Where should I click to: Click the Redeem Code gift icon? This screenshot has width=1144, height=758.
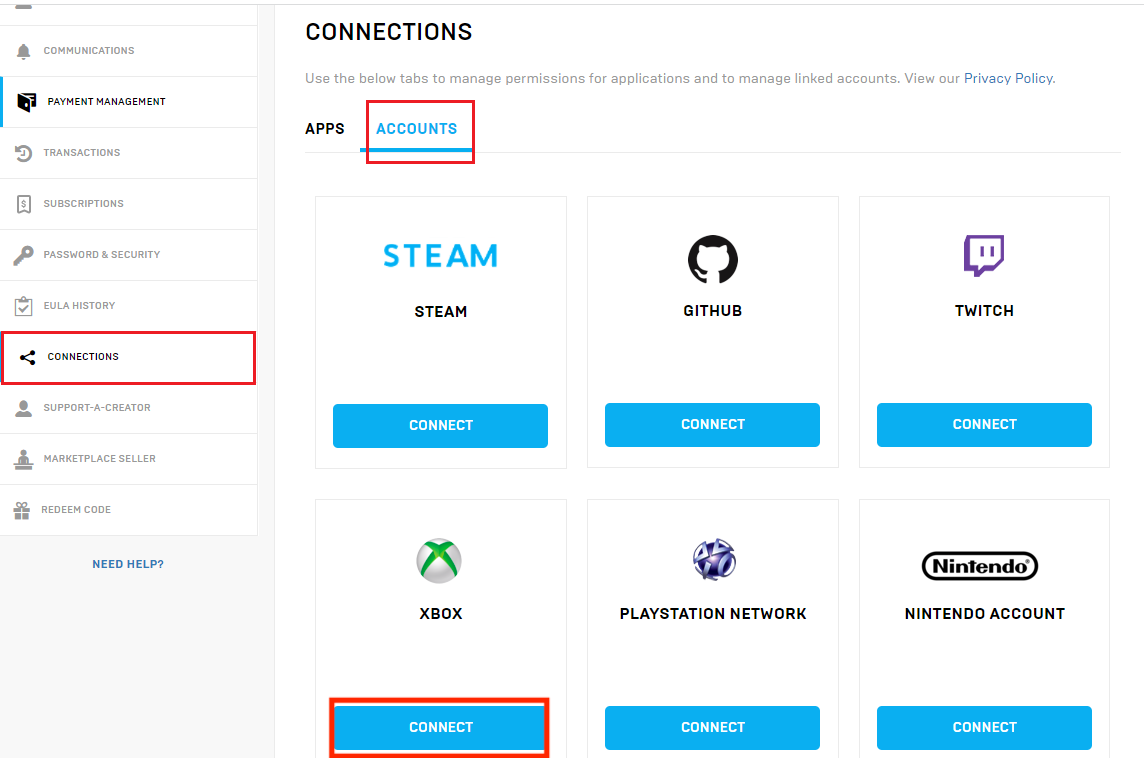(x=22, y=510)
